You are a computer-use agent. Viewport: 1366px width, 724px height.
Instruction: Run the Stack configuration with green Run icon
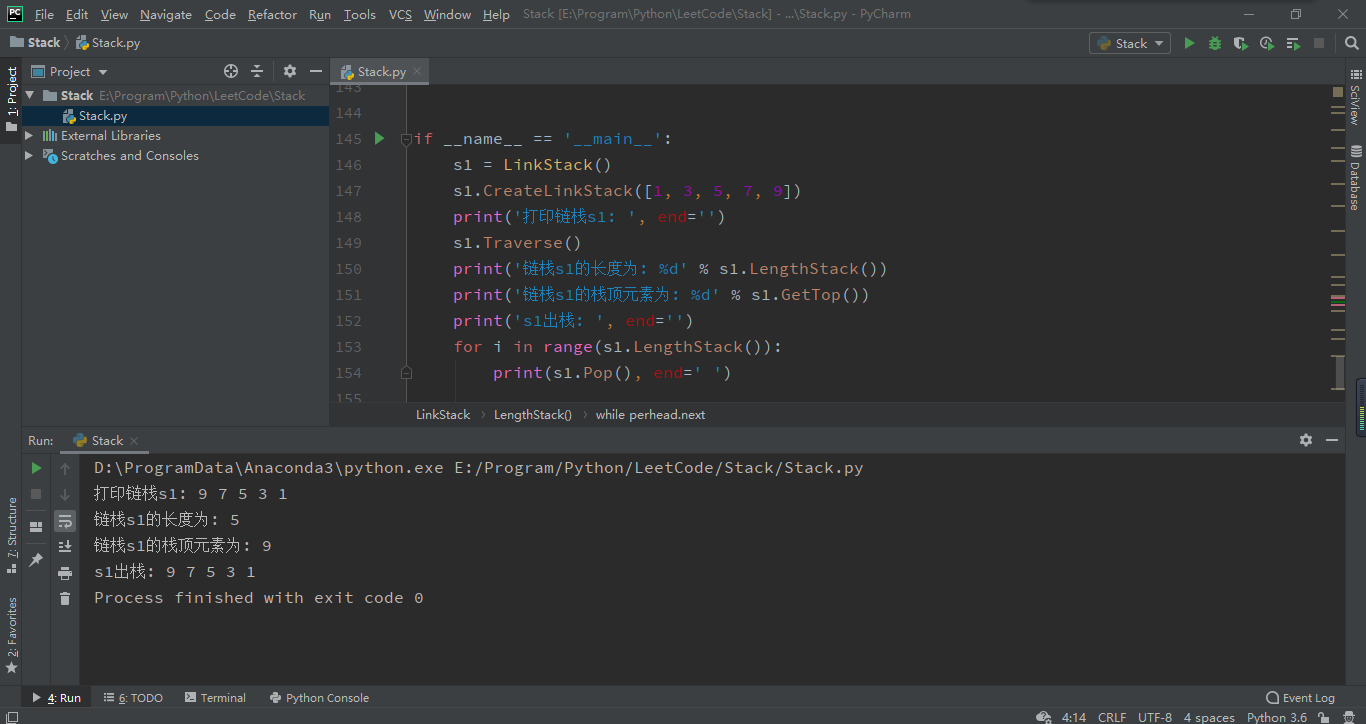[x=1190, y=43]
